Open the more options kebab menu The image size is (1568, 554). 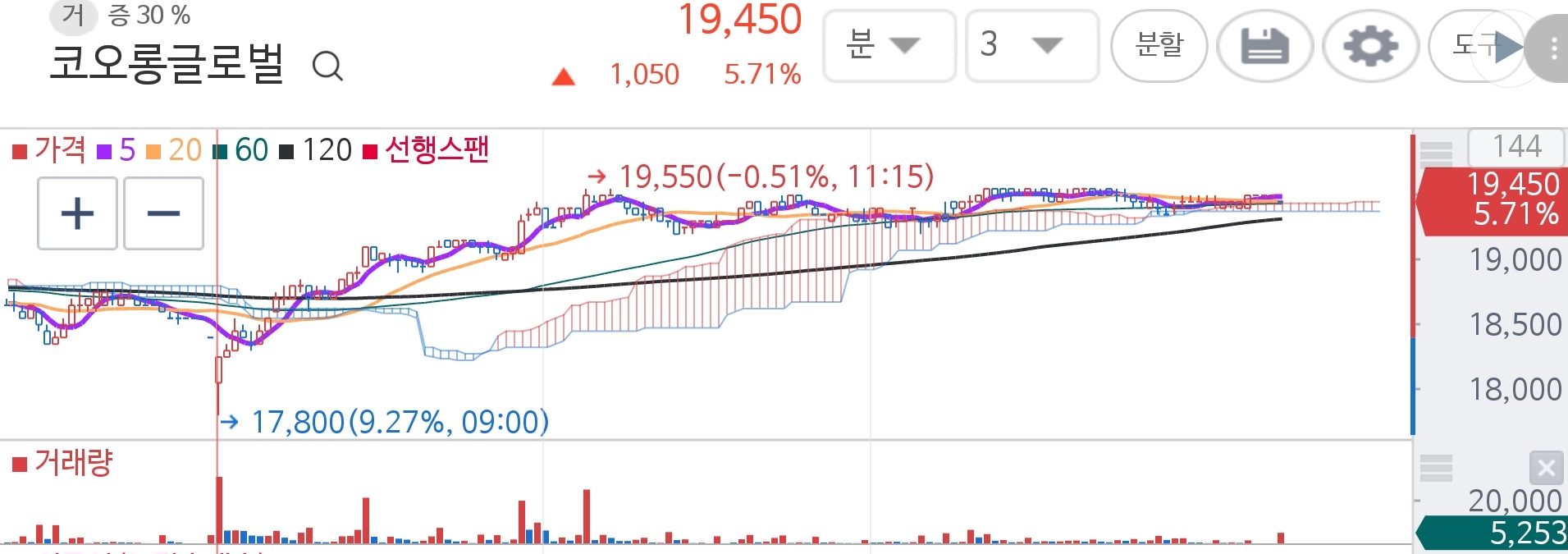coord(1552,48)
